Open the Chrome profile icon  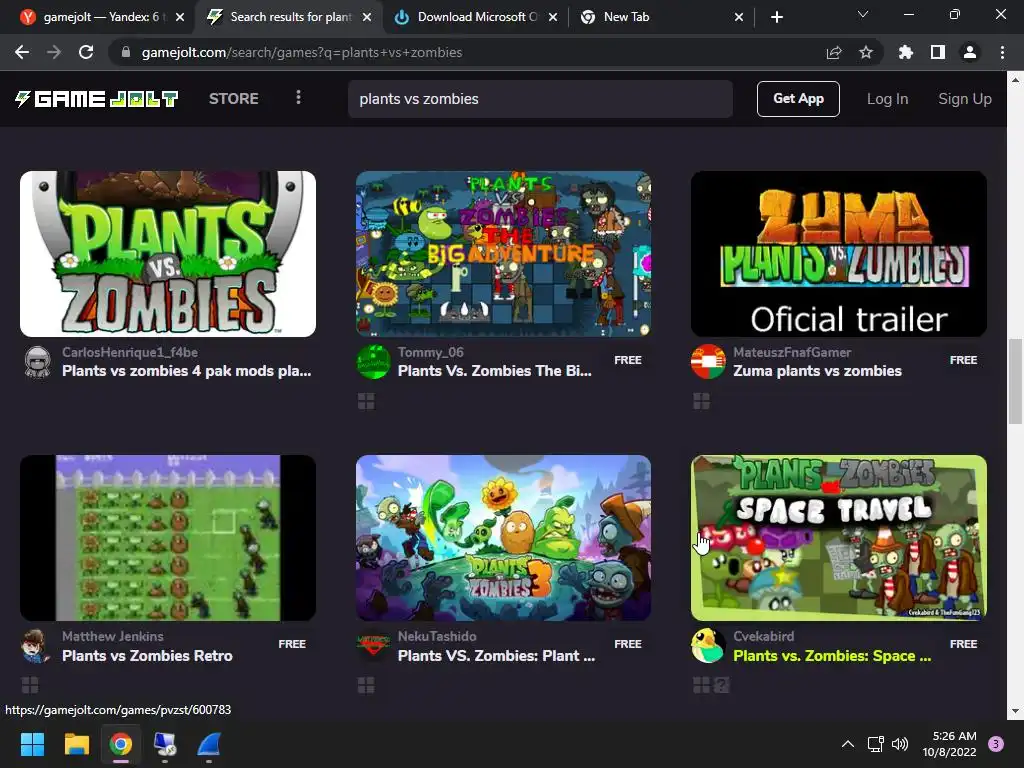pos(970,52)
